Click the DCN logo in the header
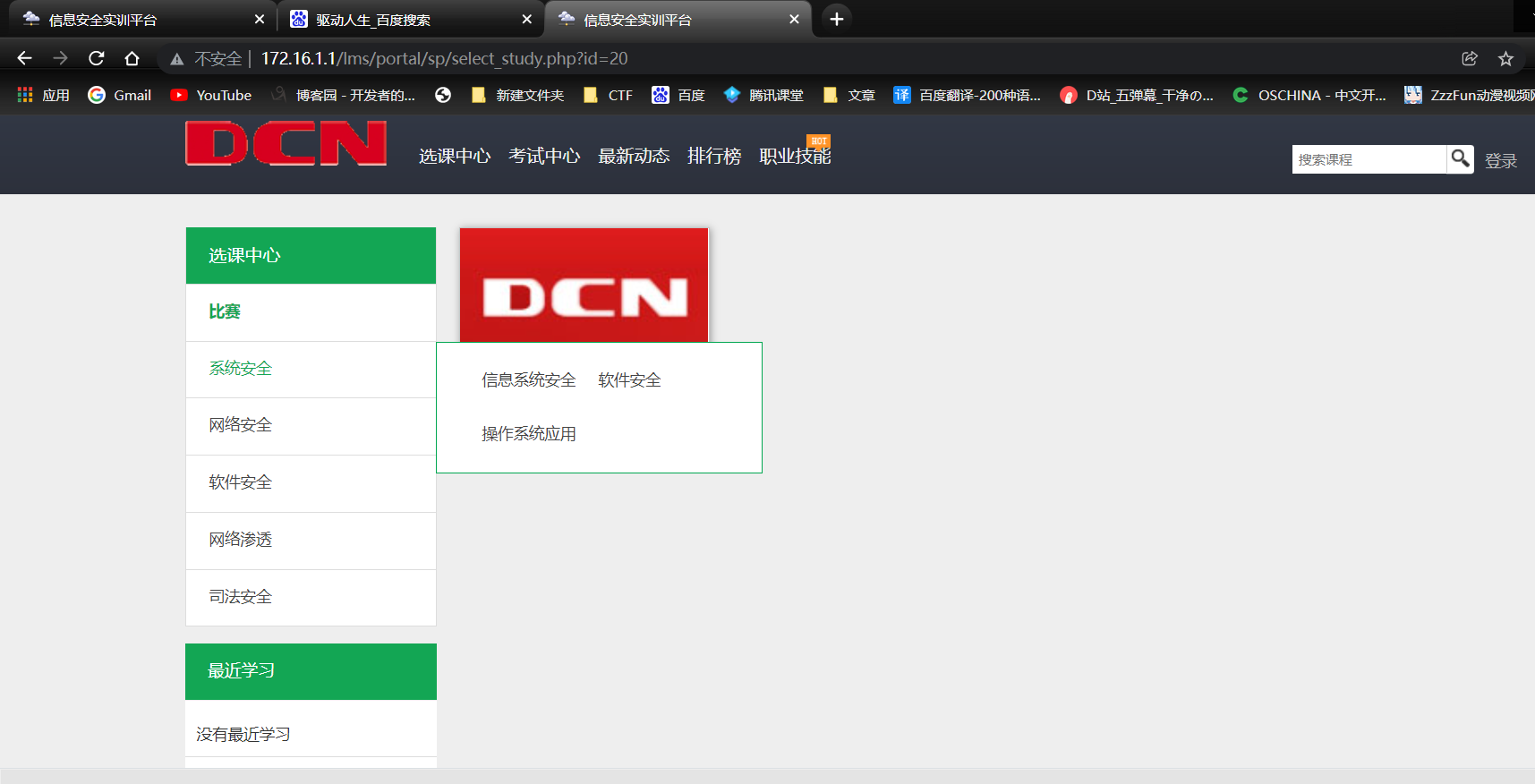This screenshot has height=784, width=1535. point(286,143)
